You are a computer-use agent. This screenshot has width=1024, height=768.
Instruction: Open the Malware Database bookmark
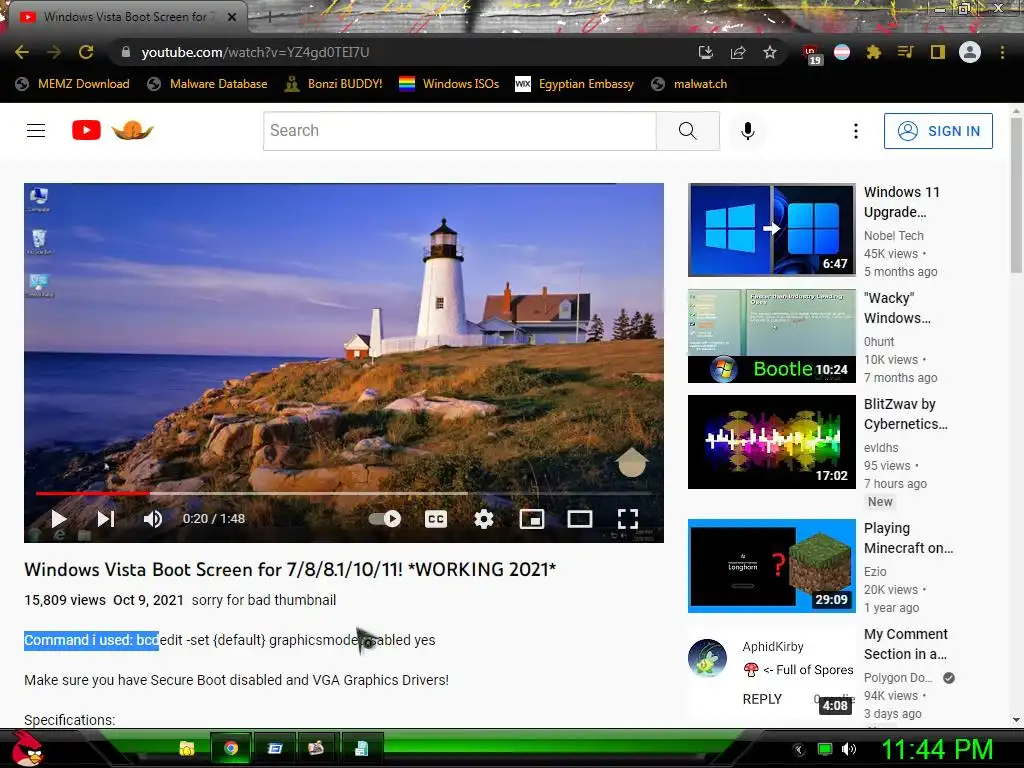click(208, 84)
